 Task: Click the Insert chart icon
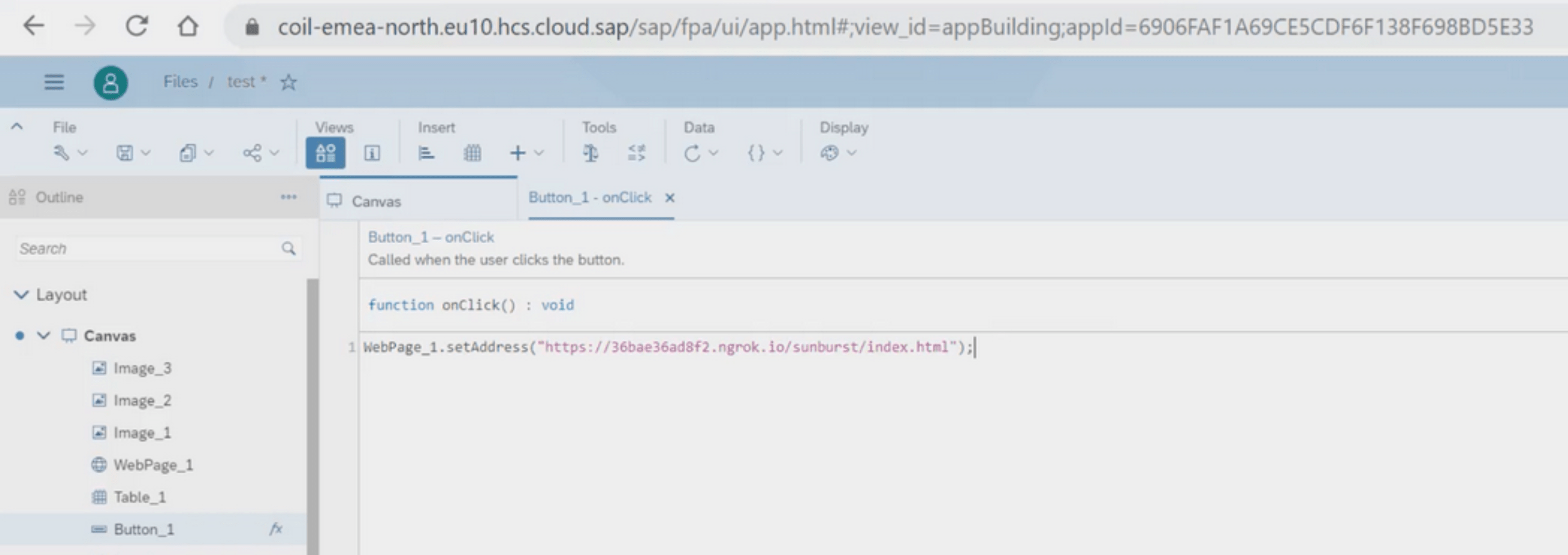[426, 153]
